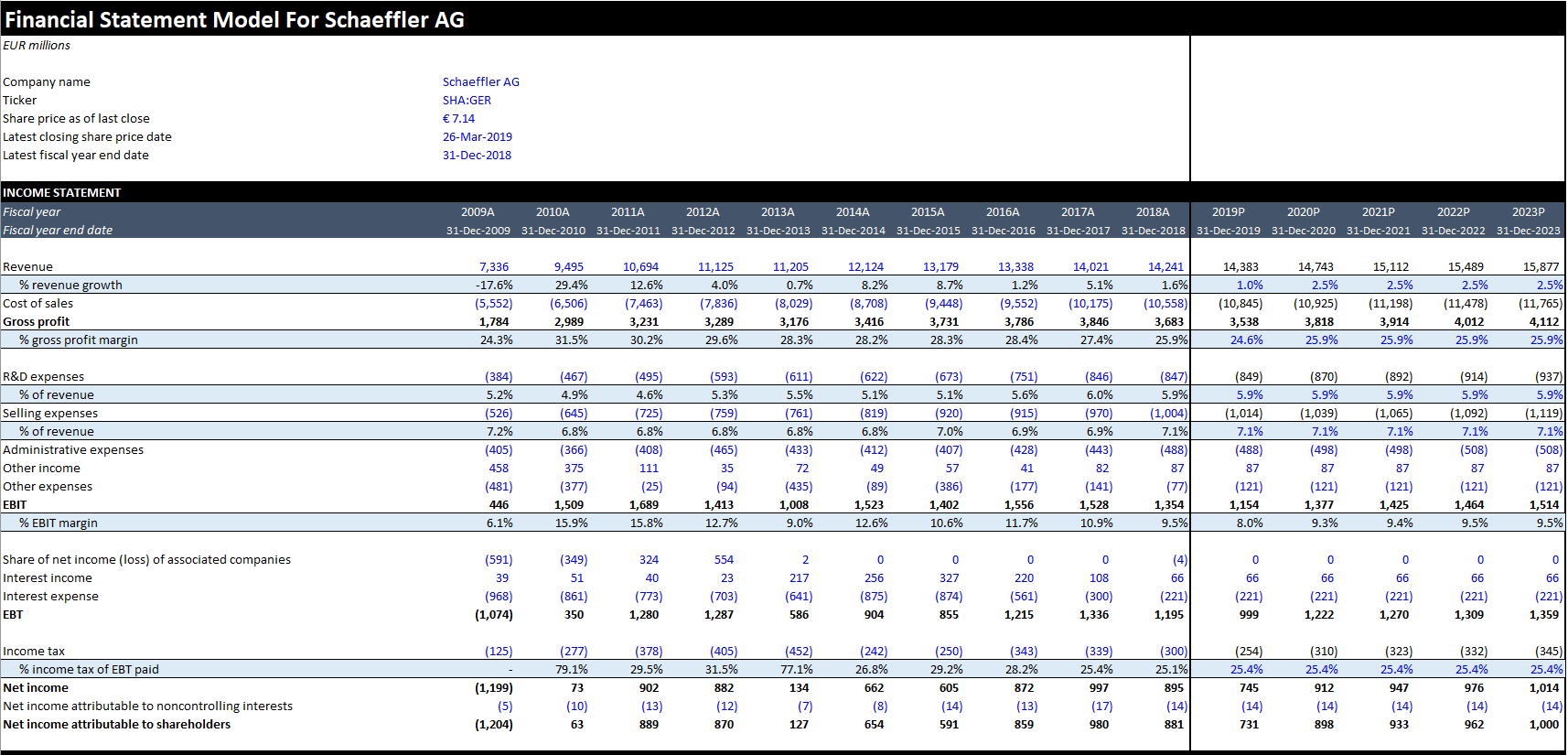The width and height of the screenshot is (1568, 755).
Task: Select the Financial Statement Model title
Action: pyautogui.click(x=234, y=19)
